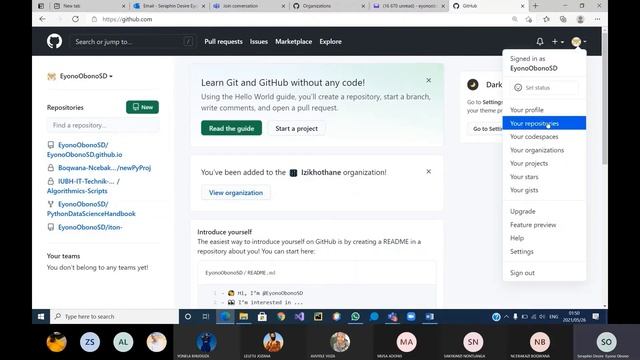Open Microsoft Store on the taskbar
Image resolution: width=640 pixels, height=360 pixels.
262,316
